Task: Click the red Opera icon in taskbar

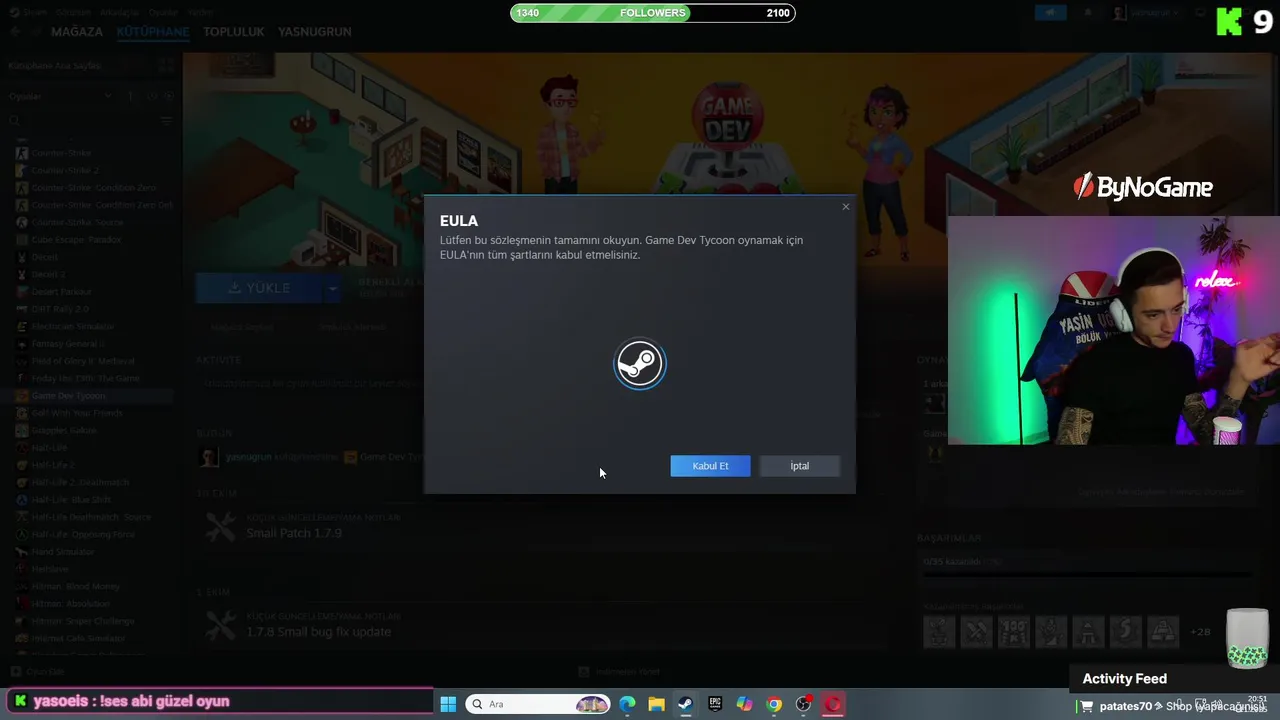Action: tap(832, 704)
